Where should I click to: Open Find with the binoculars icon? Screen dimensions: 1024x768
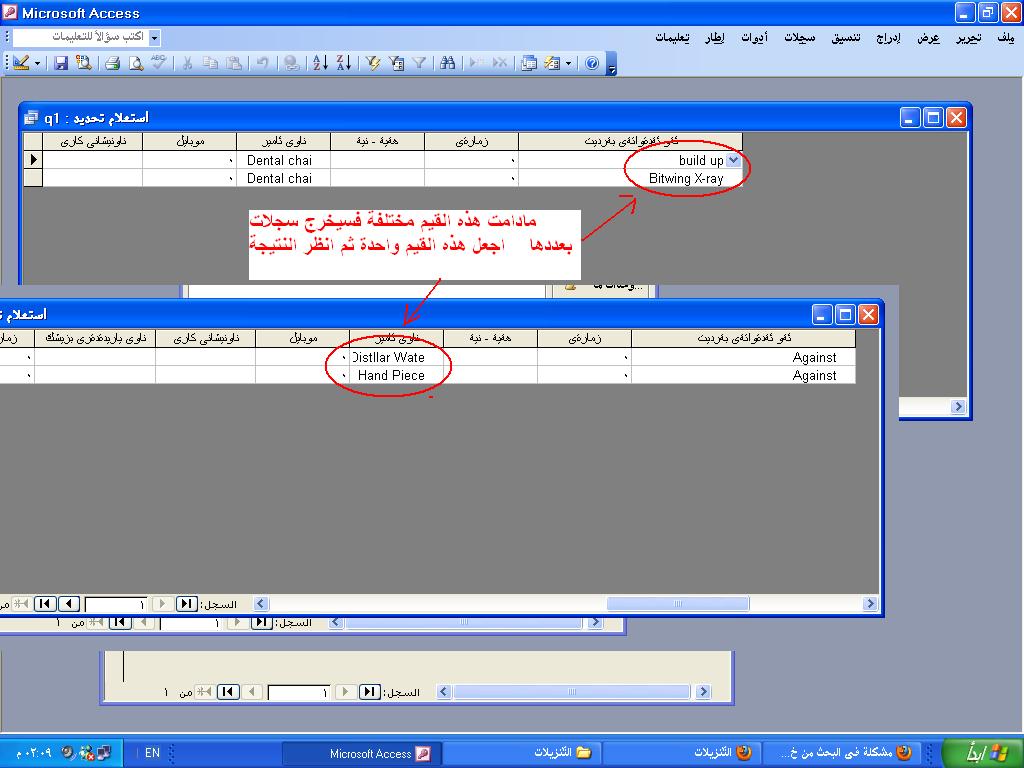pos(447,63)
